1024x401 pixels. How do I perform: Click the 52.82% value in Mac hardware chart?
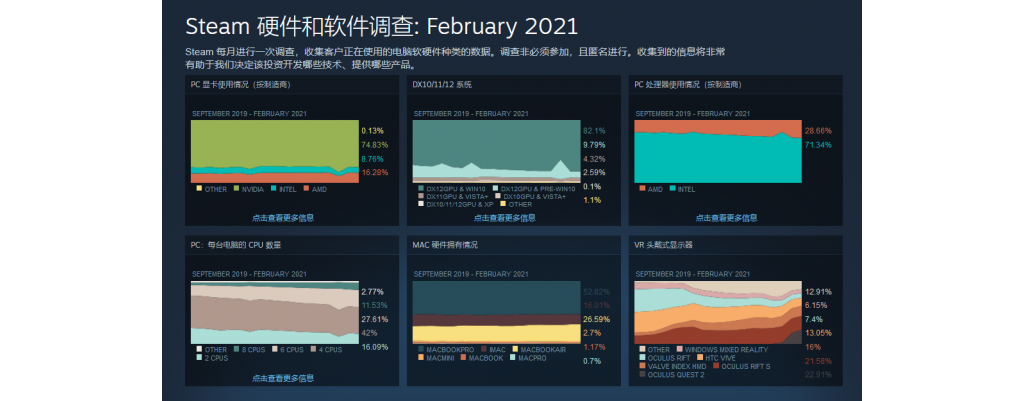point(596,291)
